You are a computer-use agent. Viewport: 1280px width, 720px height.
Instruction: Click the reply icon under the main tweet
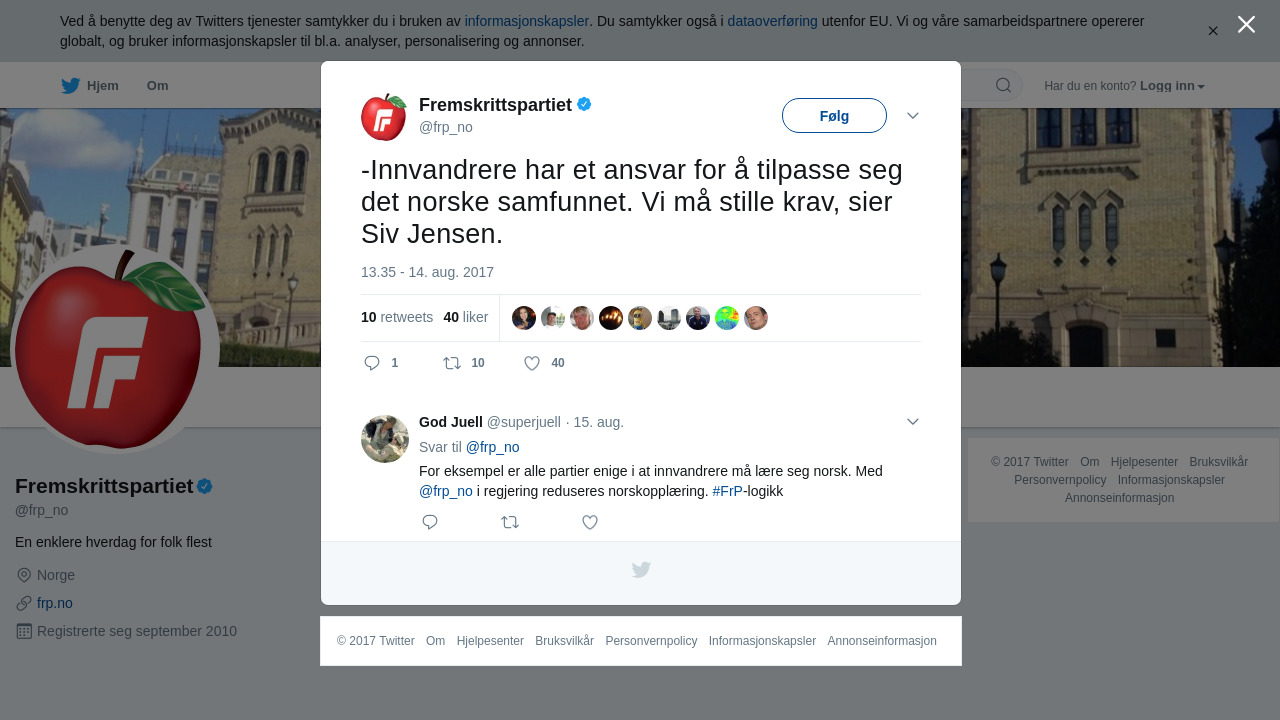point(372,363)
